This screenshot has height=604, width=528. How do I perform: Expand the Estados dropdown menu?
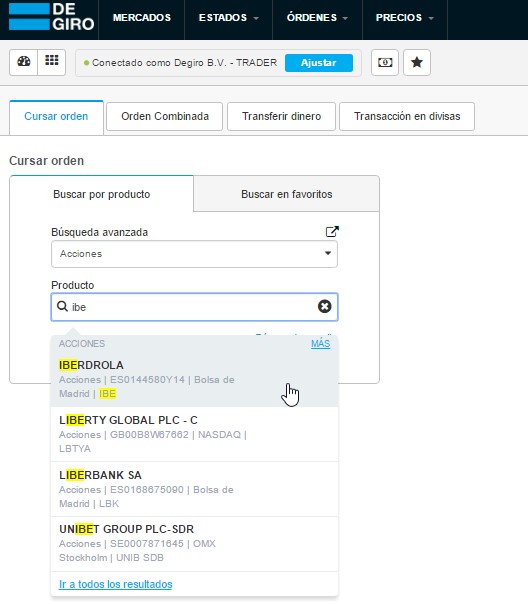(229, 18)
